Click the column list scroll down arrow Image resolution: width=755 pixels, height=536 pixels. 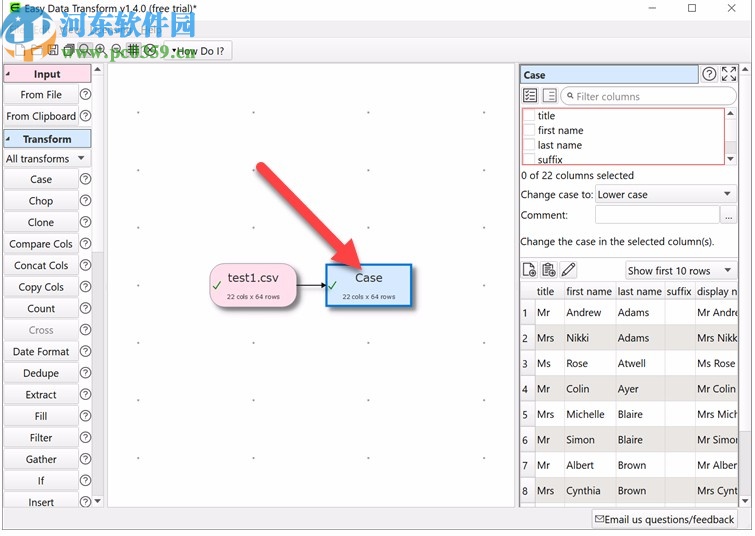(x=730, y=158)
